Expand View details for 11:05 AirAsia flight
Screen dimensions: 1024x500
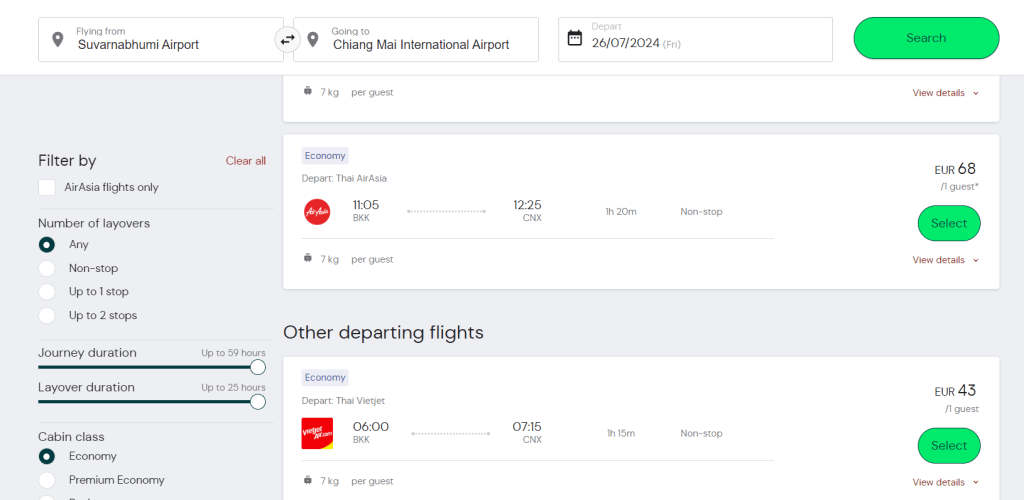pos(945,260)
